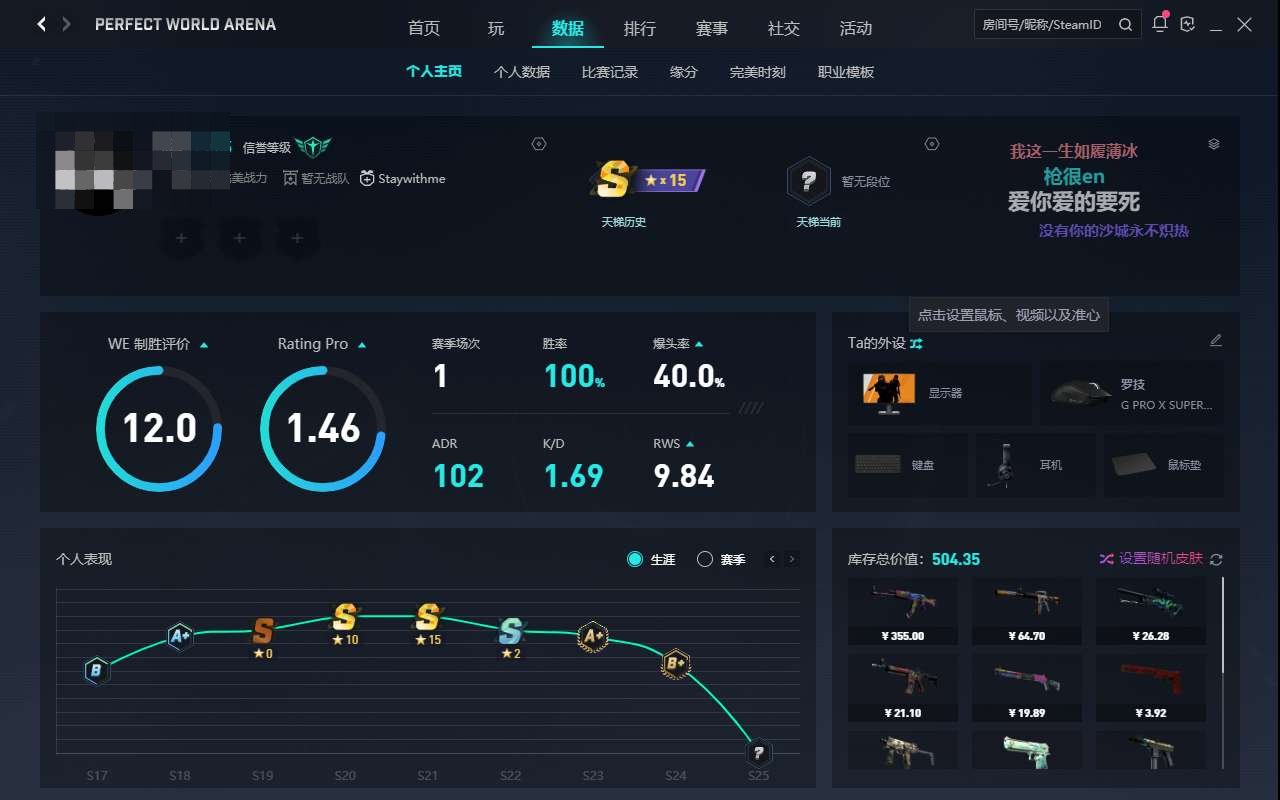Open the ¥26.28 skin thumbnail
Image resolution: width=1280 pixels, height=800 pixels.
(1151, 611)
